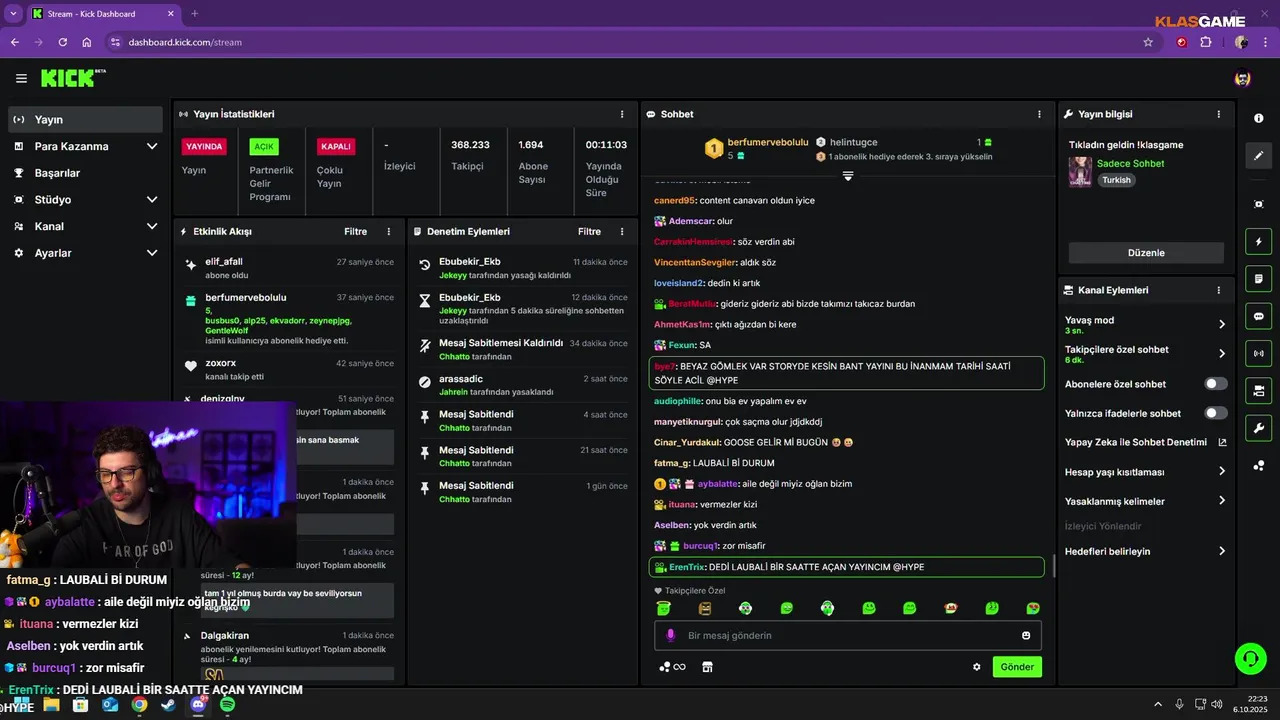Switch to the Stream - Kick Dashboard tab
Image resolution: width=1280 pixels, height=720 pixels.
[x=103, y=14]
